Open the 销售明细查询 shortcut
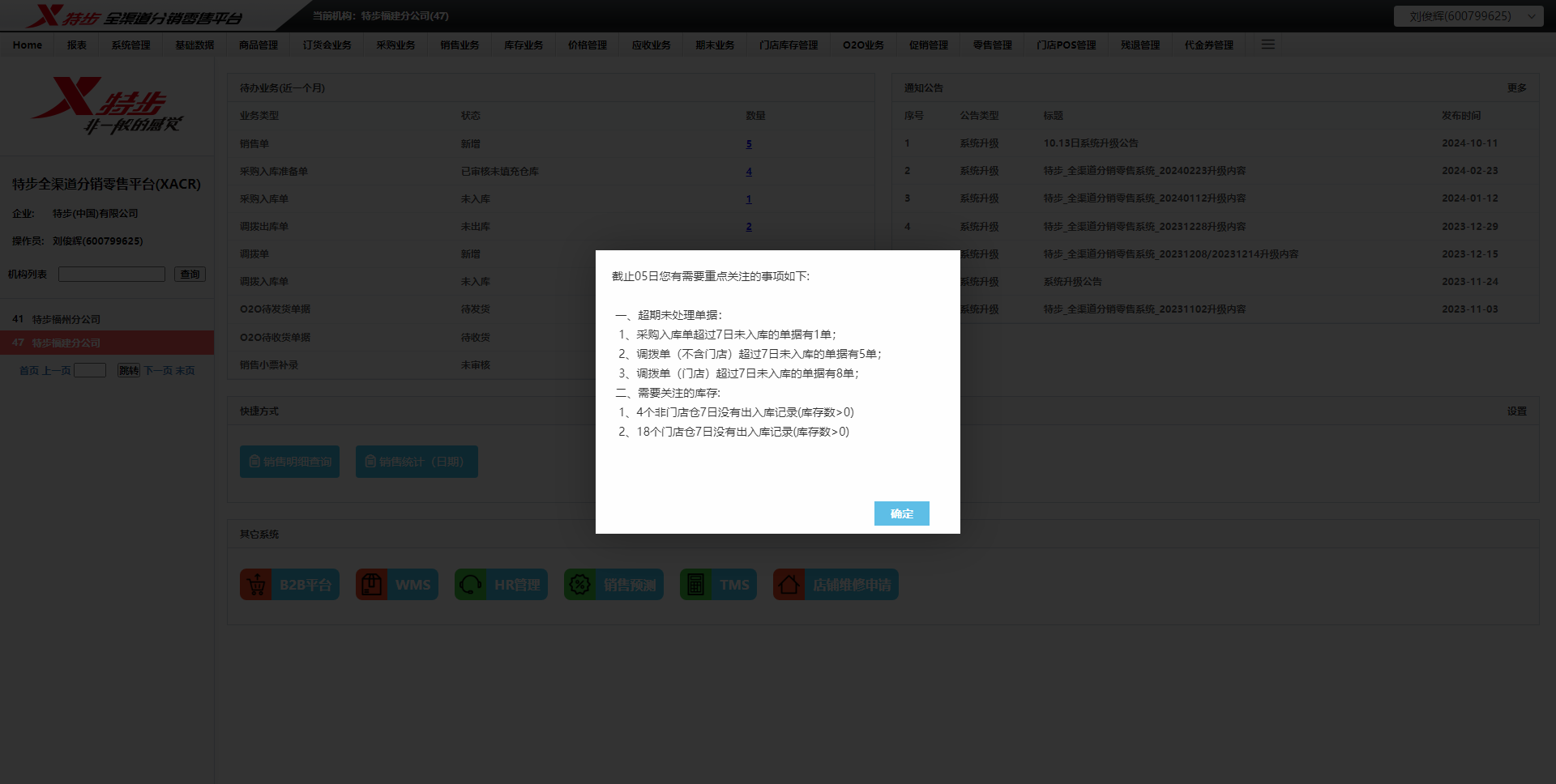This screenshot has width=1556, height=784. [289, 462]
